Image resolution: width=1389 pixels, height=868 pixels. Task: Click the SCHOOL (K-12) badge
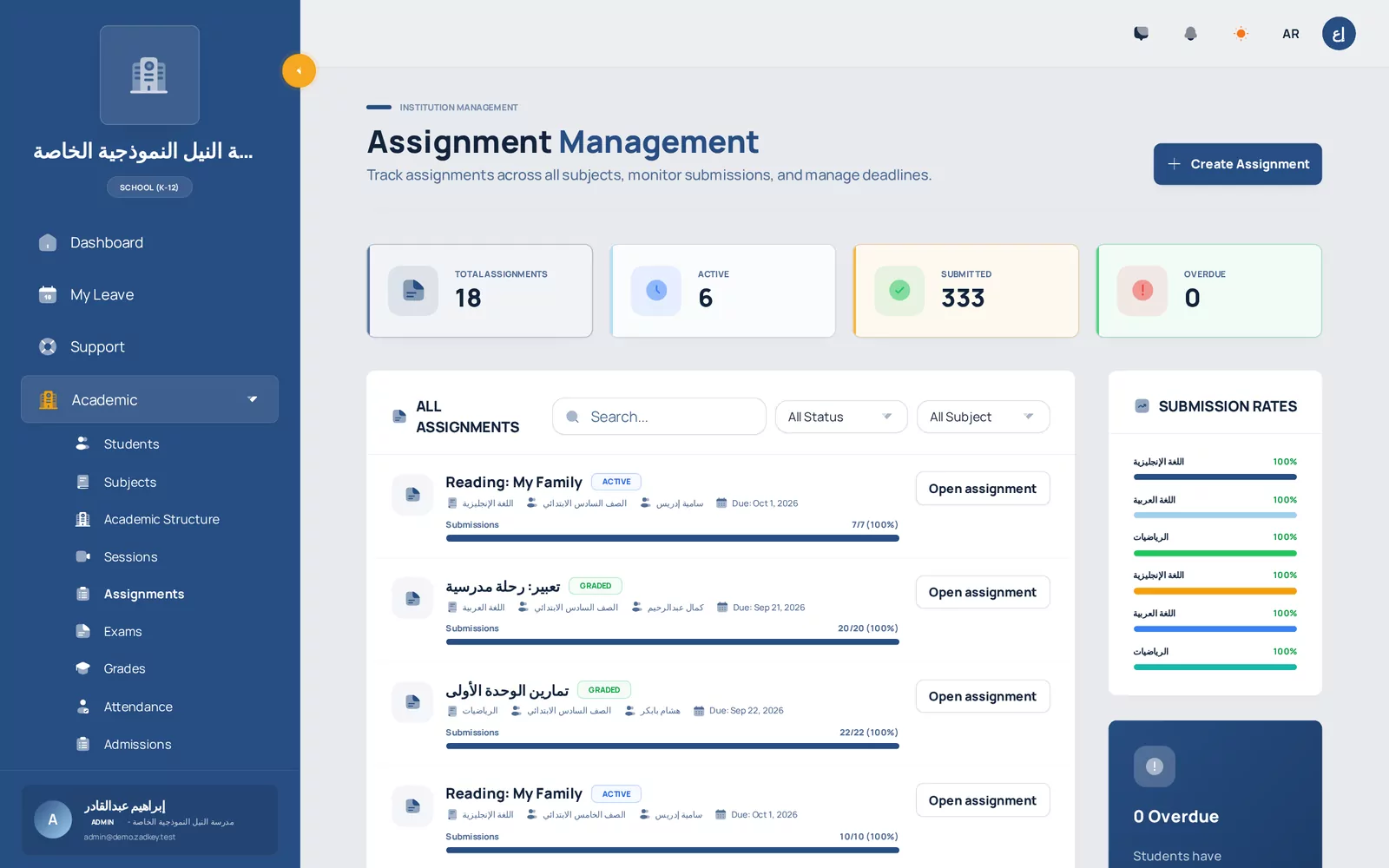tap(149, 187)
